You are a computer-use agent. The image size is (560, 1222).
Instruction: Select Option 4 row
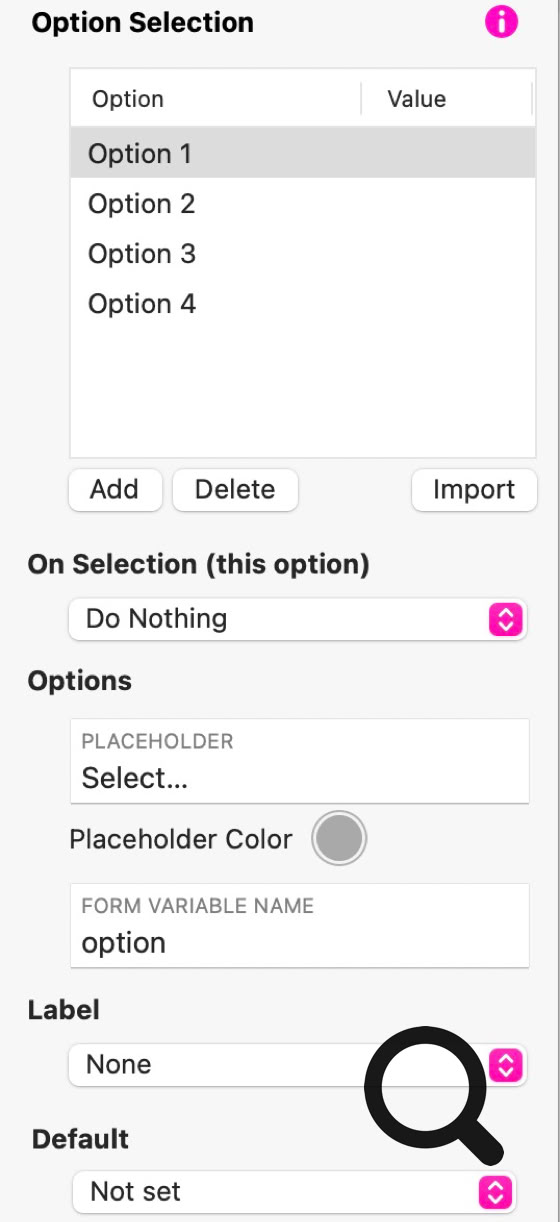coord(303,304)
